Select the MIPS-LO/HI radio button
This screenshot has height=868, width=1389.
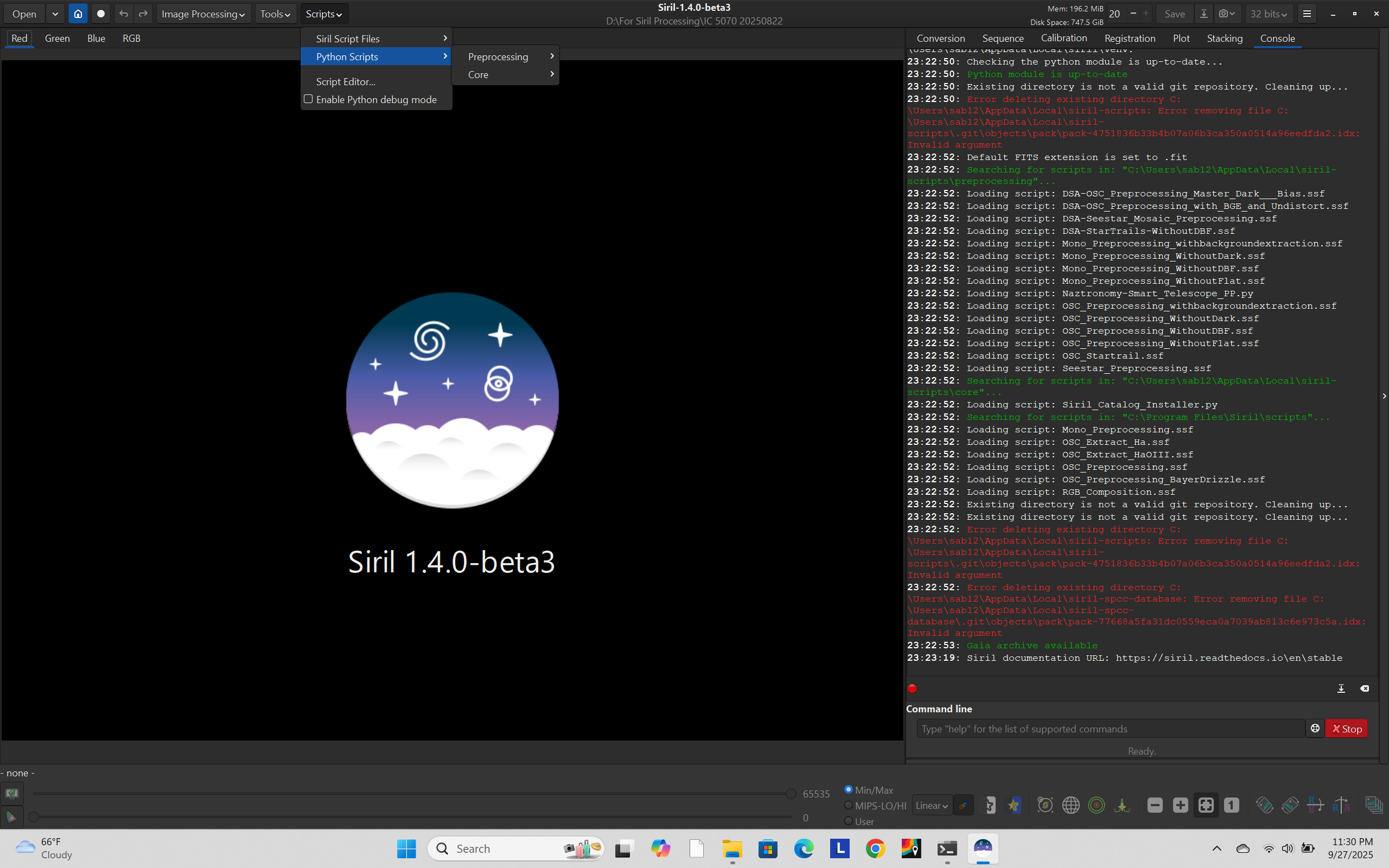pyautogui.click(x=849, y=806)
